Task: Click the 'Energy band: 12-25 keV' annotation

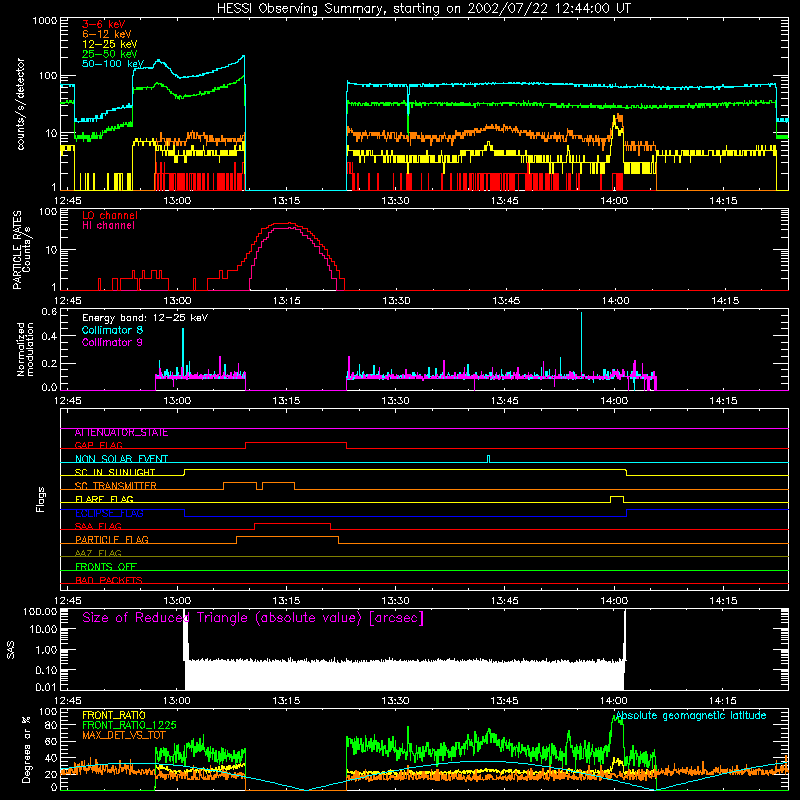Action: (x=145, y=318)
